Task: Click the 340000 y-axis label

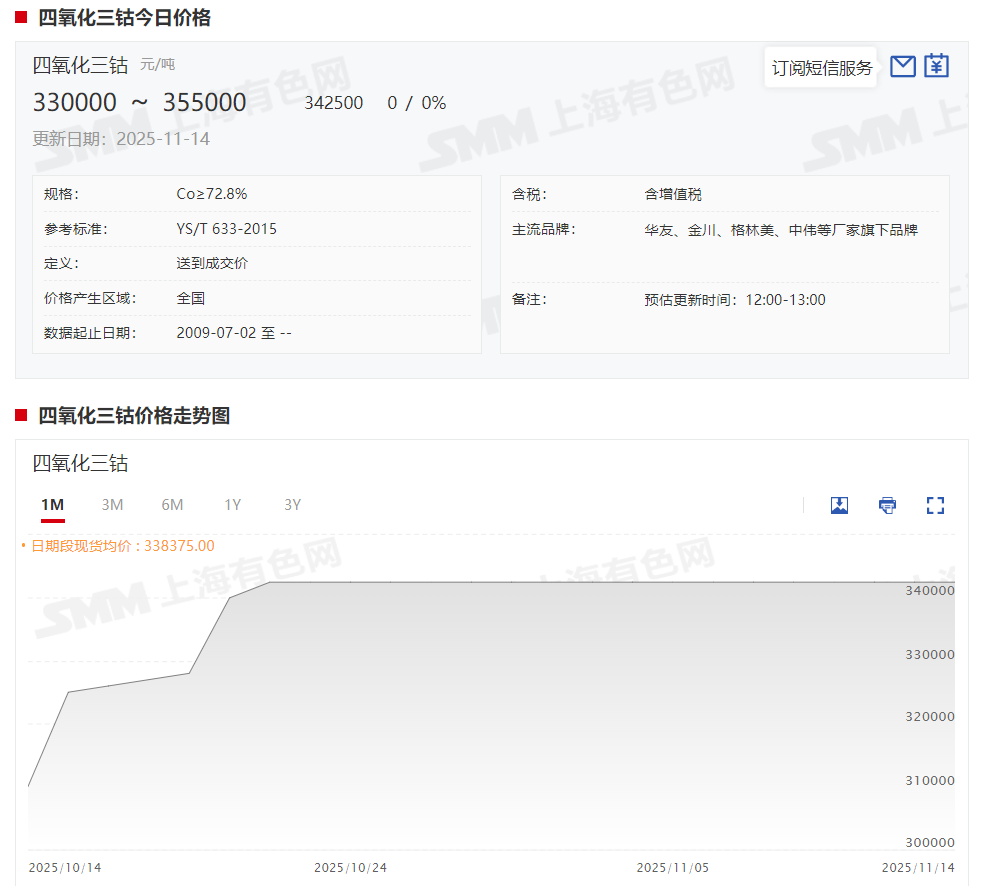Action: click(x=929, y=591)
